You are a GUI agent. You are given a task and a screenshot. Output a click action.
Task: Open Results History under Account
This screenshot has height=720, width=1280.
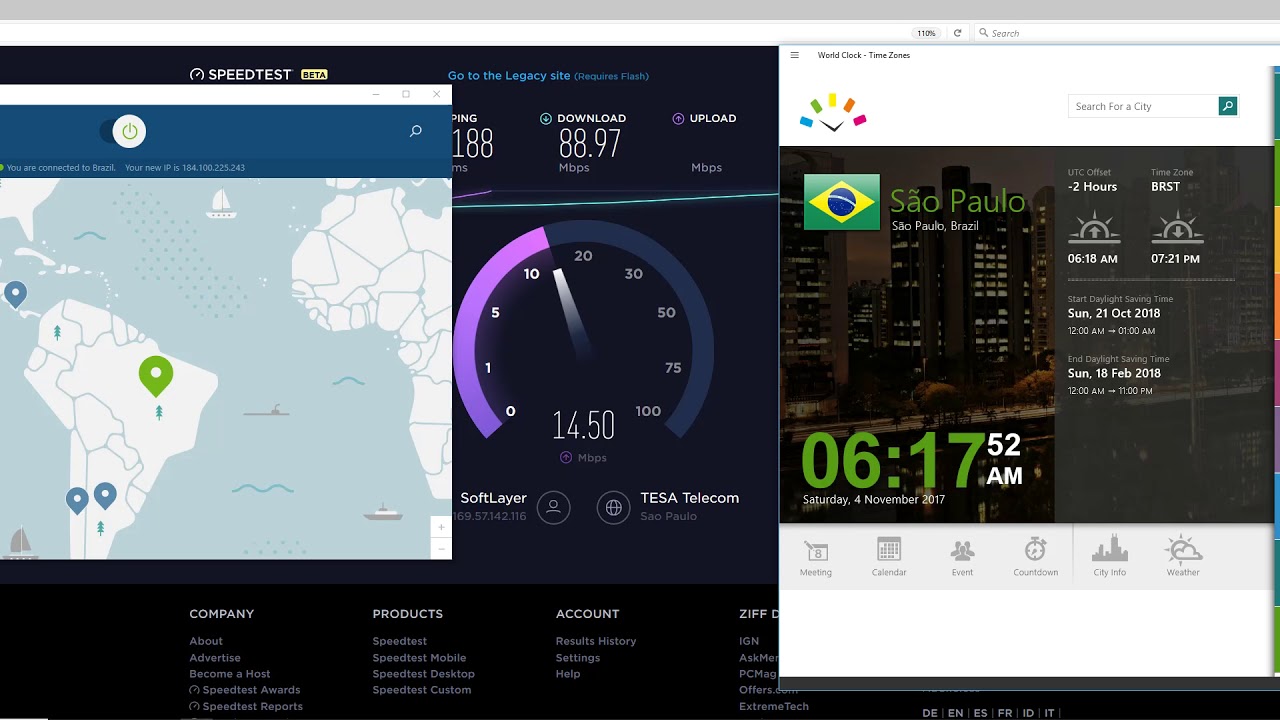click(x=596, y=641)
